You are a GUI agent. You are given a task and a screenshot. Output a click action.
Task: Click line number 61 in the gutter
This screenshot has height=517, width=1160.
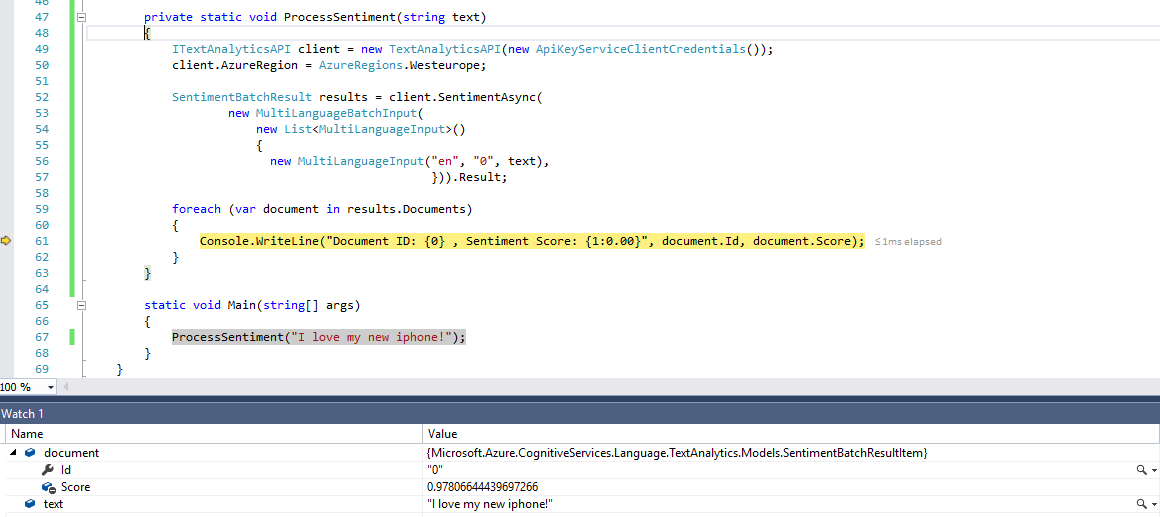tap(41, 241)
